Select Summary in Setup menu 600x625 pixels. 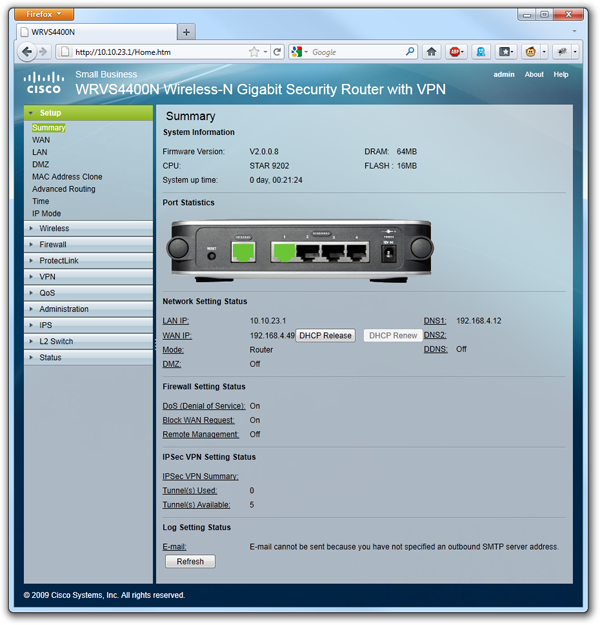[49, 128]
